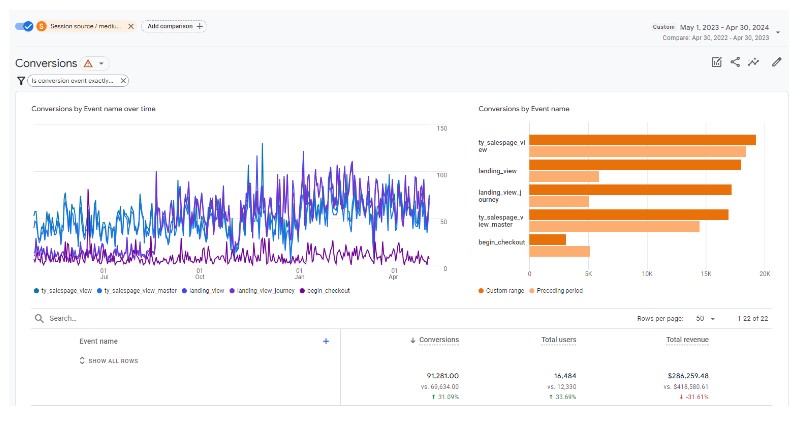Screen dimensions: 807x422
Task: Toggle the comparison switch at top left
Action: [x=24, y=26]
